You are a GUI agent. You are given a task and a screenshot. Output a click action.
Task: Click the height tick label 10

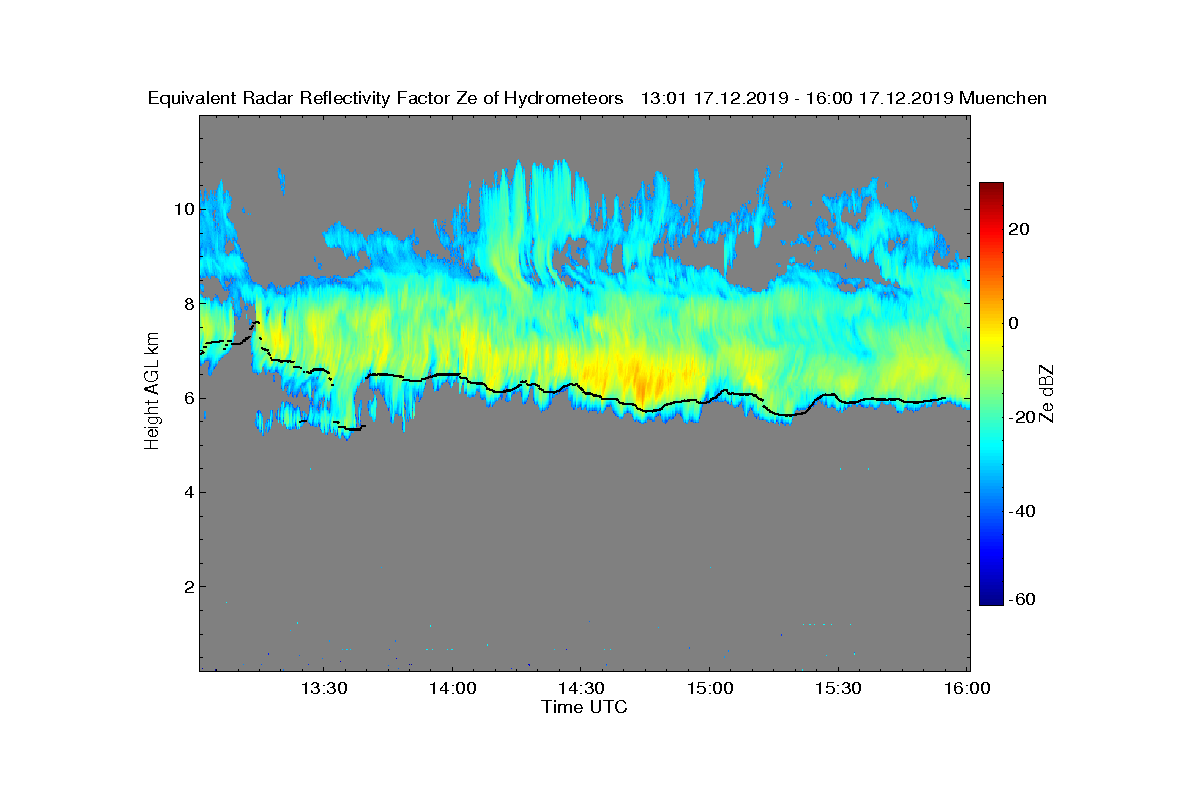point(183,209)
